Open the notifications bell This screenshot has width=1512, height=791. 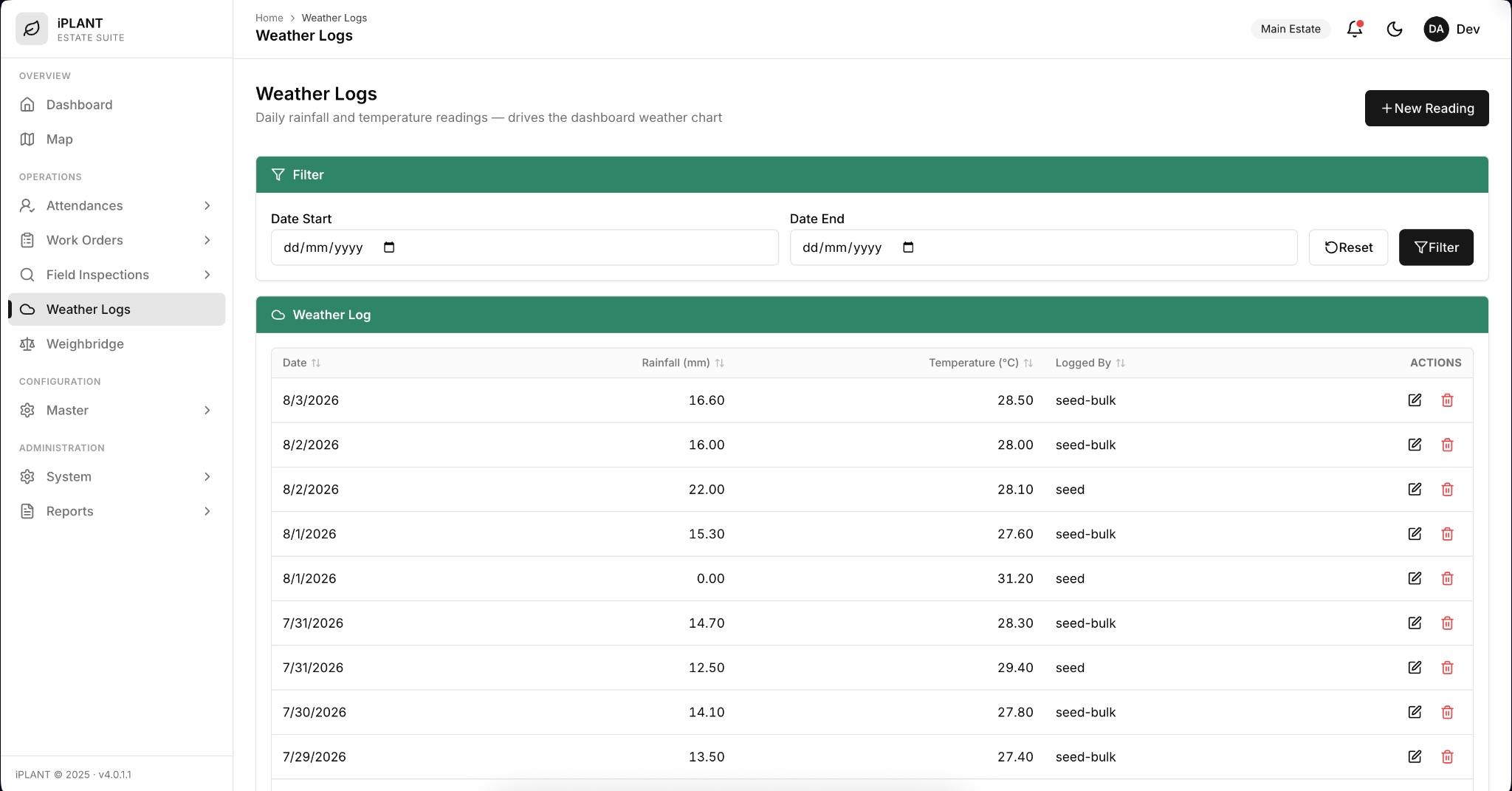(1355, 29)
